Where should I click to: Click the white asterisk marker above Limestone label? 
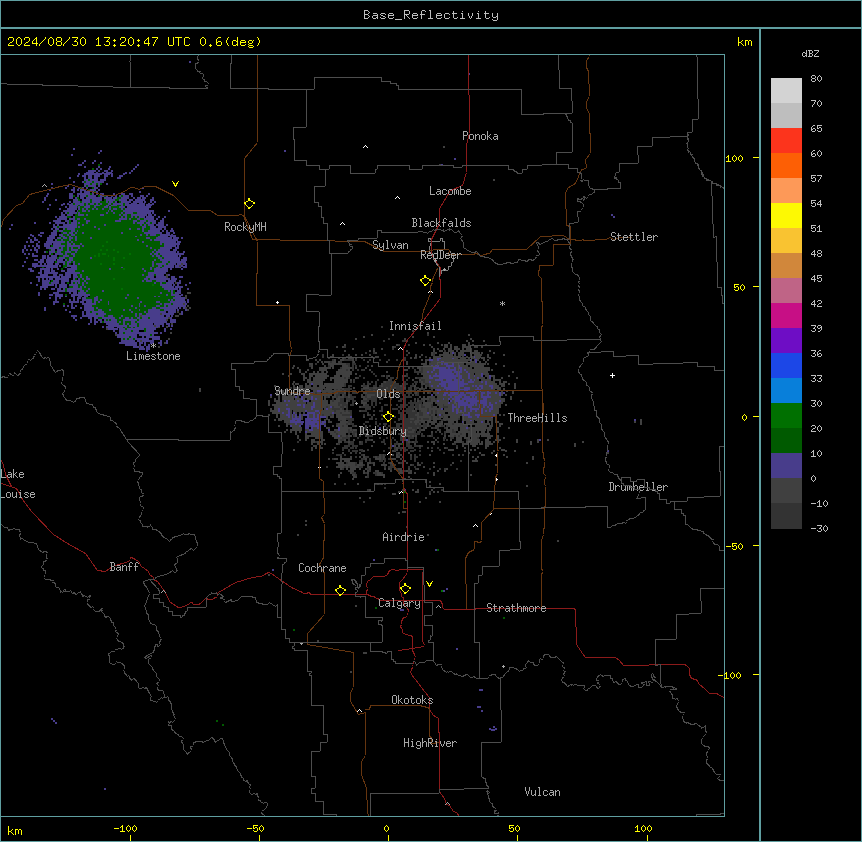153,345
